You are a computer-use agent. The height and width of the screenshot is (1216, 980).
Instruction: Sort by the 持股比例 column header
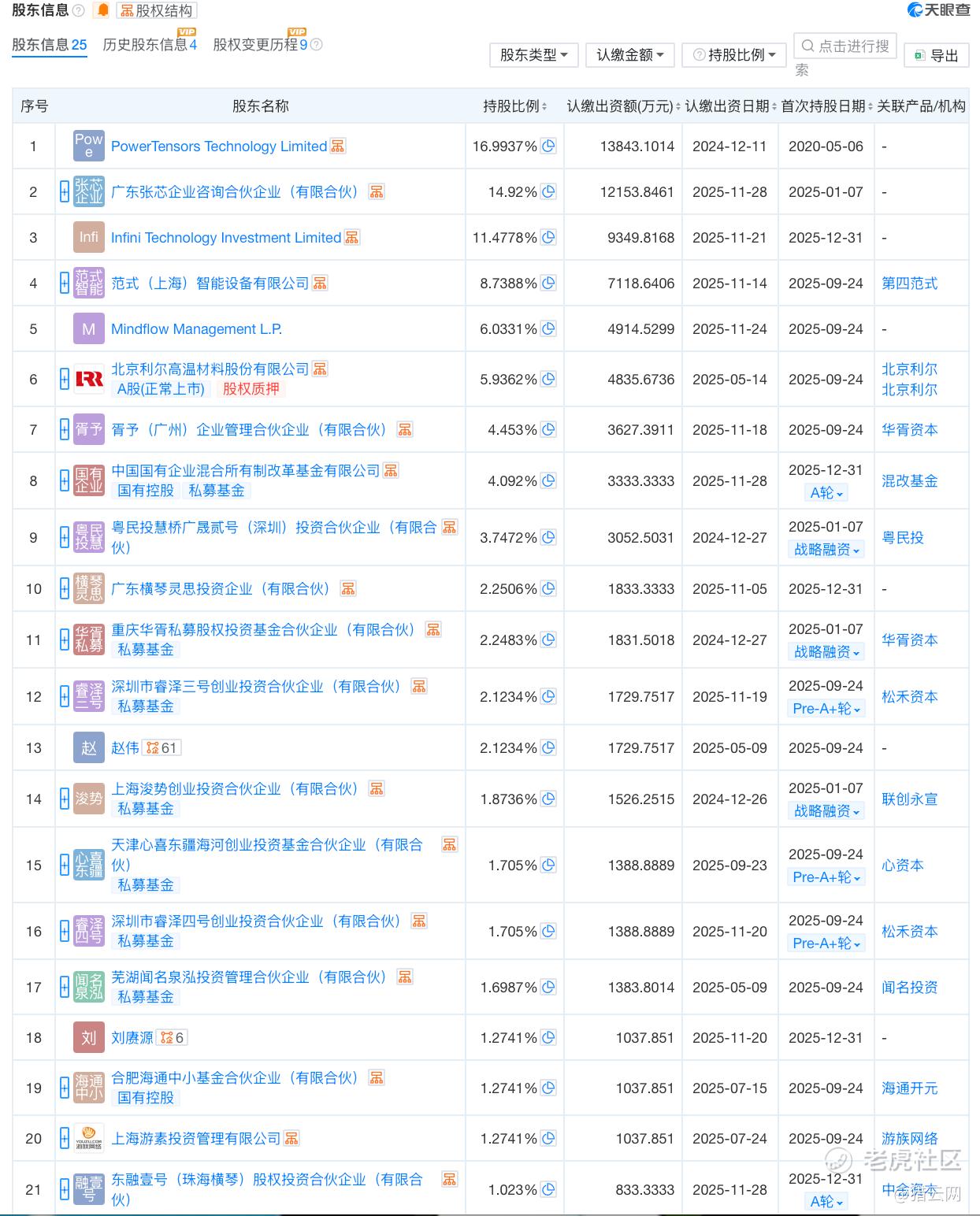point(514,106)
